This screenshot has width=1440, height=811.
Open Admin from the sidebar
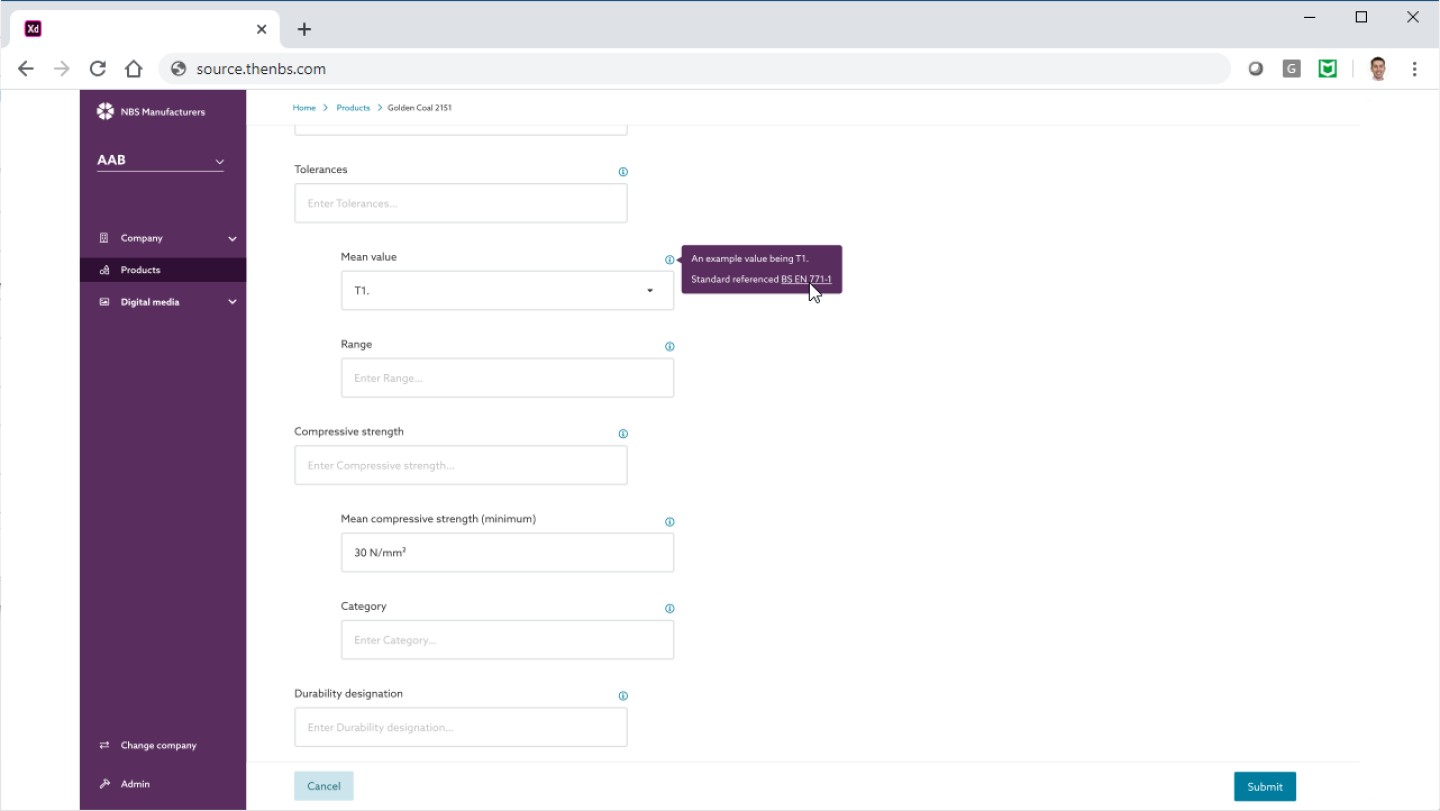135,784
